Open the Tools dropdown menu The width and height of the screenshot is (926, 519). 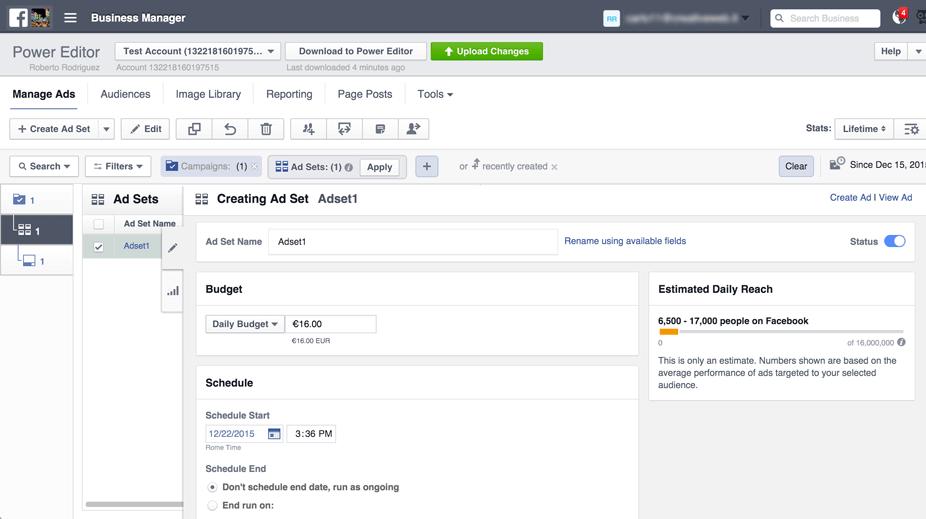point(435,94)
